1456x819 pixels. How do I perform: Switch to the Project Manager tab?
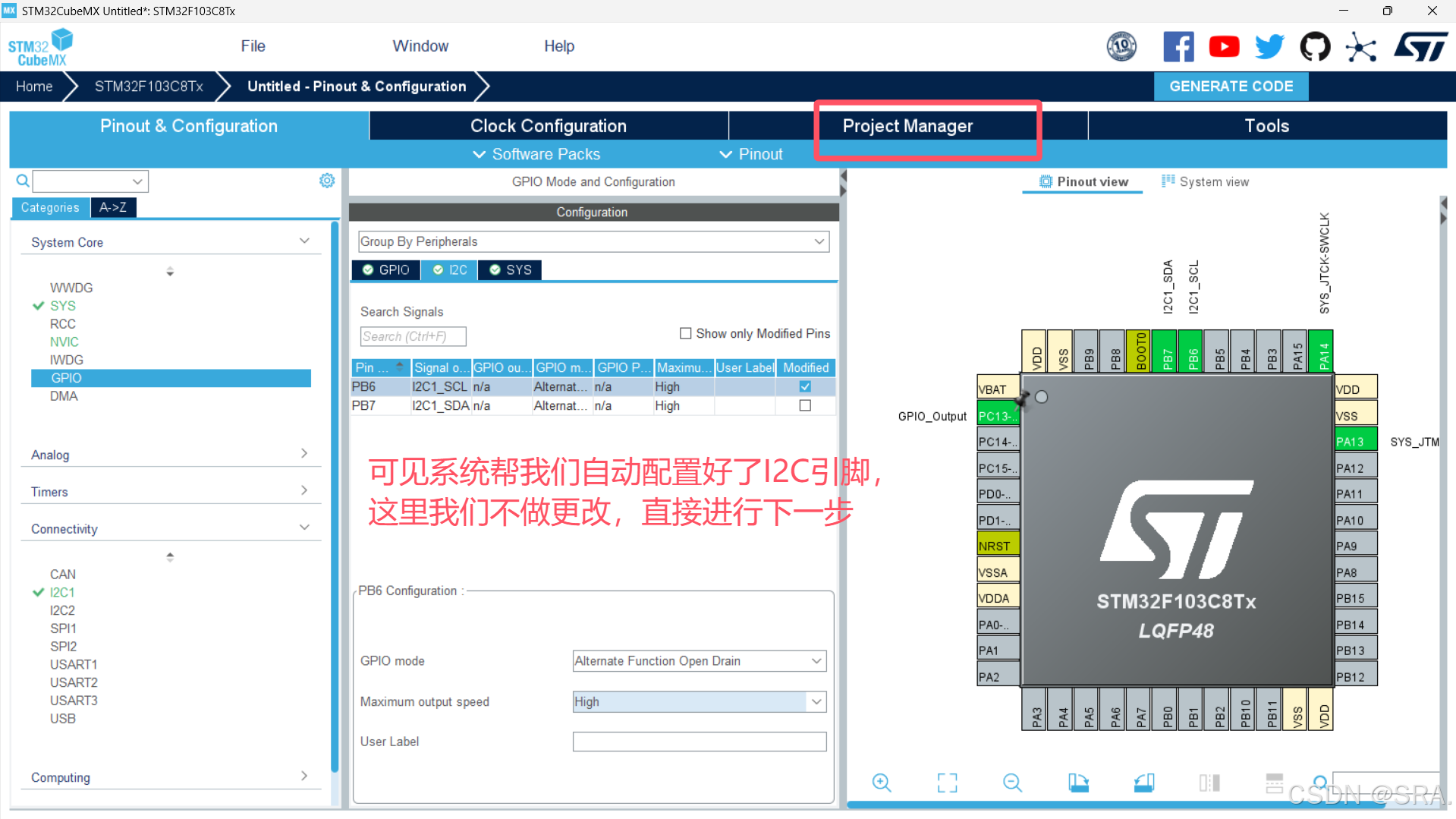tap(908, 125)
